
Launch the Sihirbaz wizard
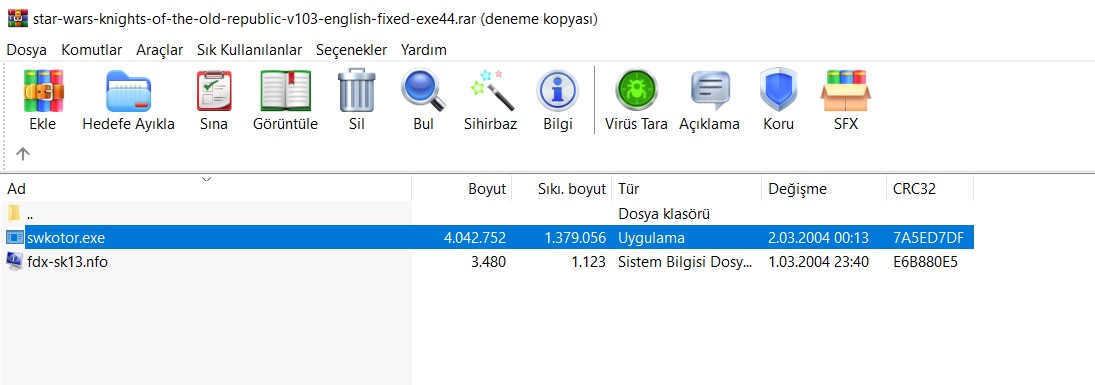[490, 91]
